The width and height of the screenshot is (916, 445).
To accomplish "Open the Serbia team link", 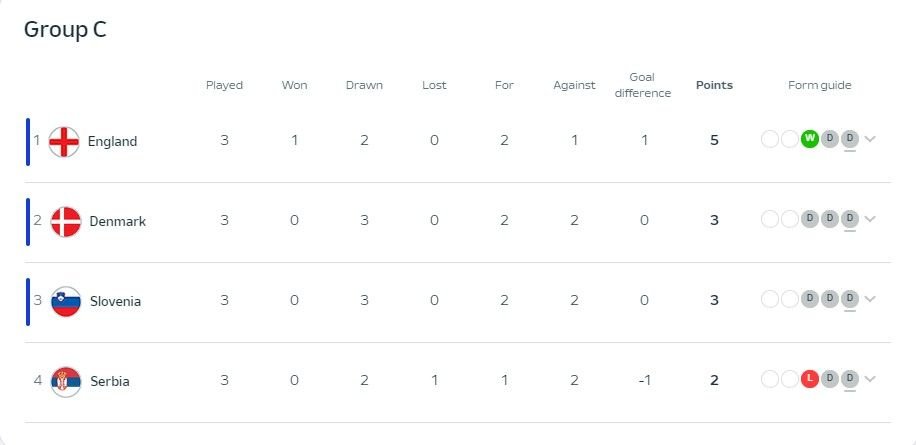I will [110, 381].
